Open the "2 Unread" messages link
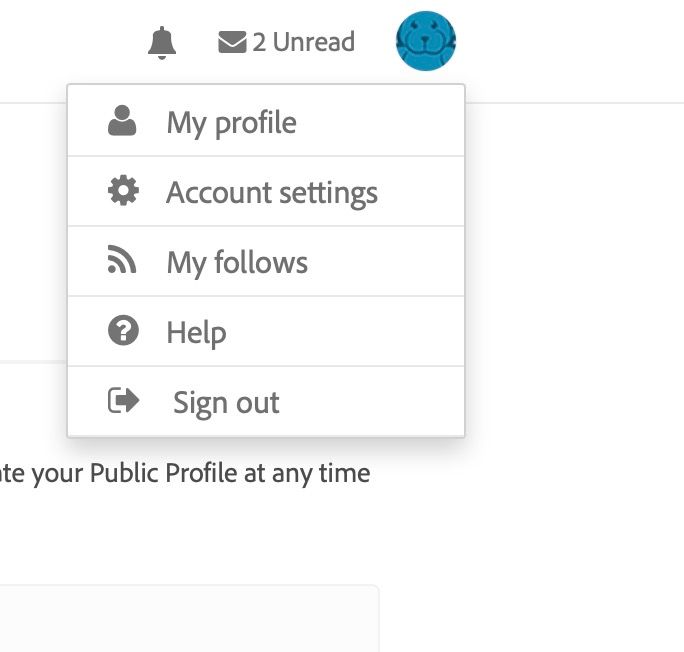Screen dimensions: 684x652 [286, 42]
